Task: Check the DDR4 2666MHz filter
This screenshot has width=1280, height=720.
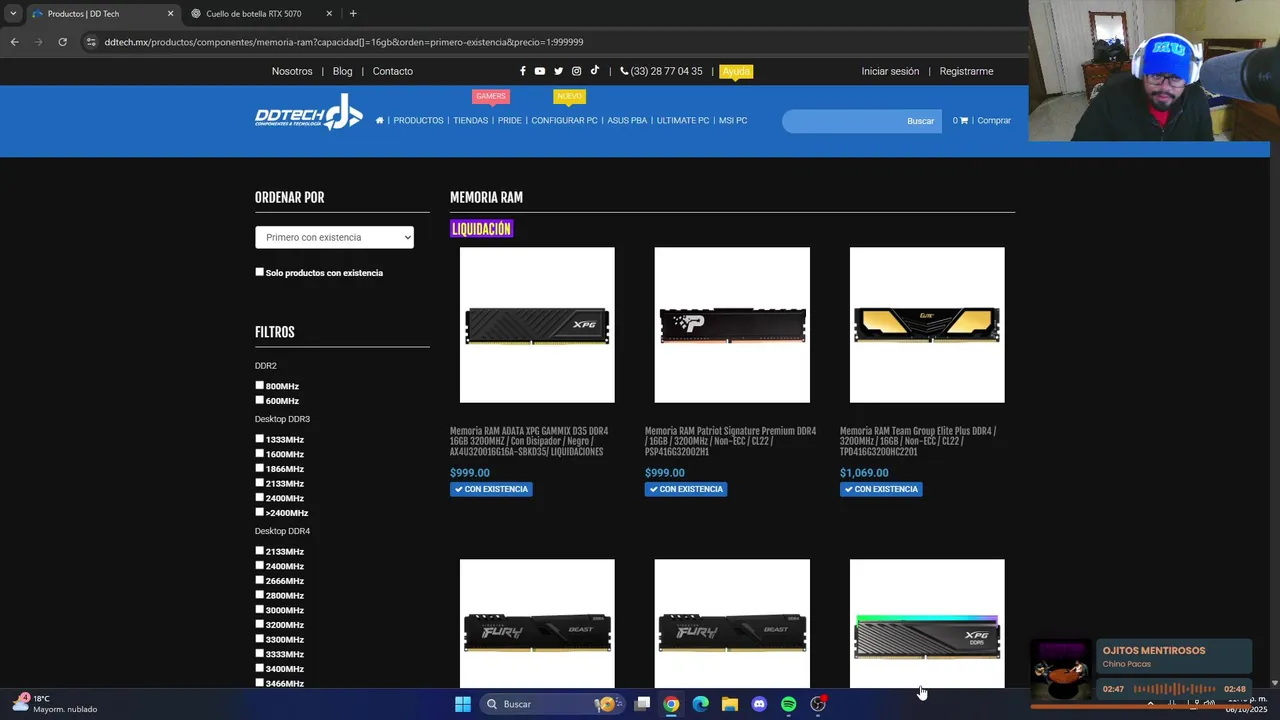Action: [260, 580]
